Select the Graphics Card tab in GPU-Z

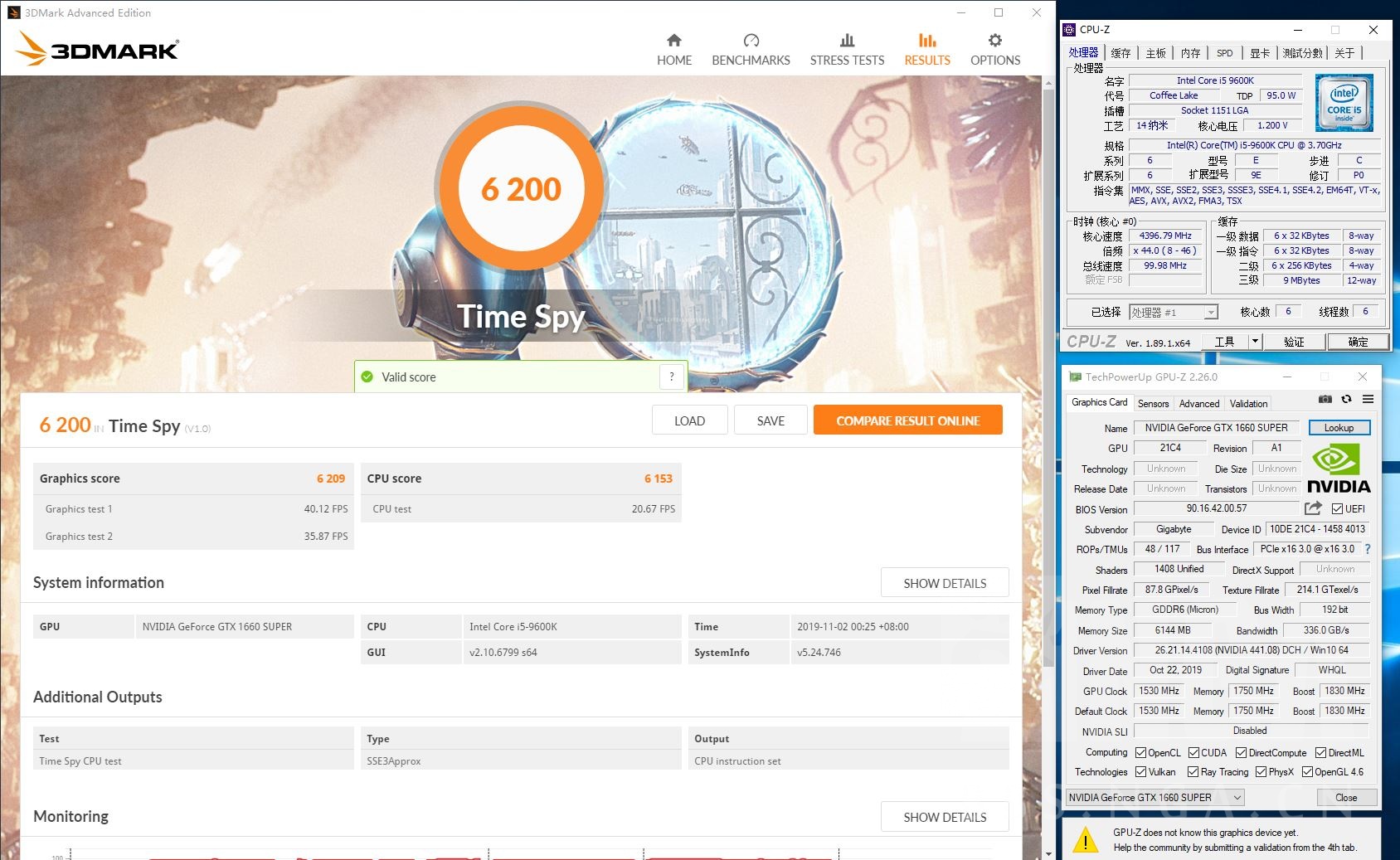(1099, 402)
